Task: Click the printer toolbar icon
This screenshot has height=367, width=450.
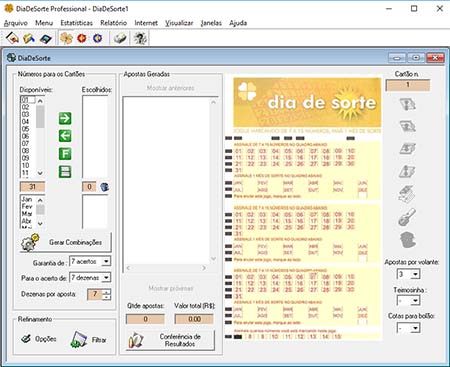Action: point(120,38)
